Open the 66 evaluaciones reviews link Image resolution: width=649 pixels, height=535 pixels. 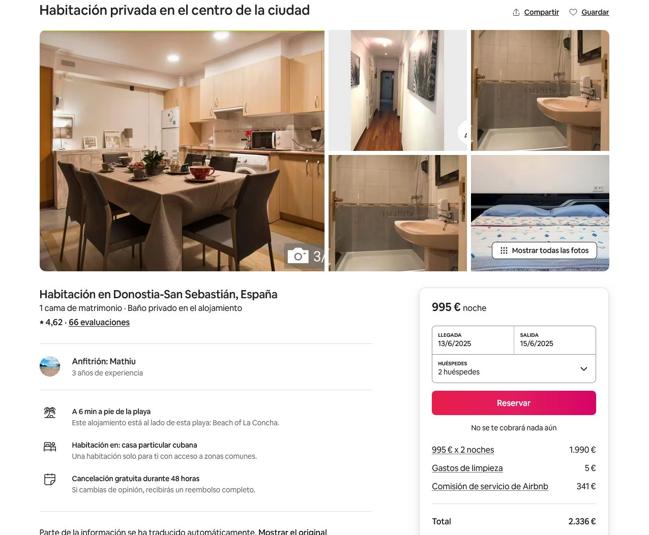pyautogui.click(x=99, y=322)
